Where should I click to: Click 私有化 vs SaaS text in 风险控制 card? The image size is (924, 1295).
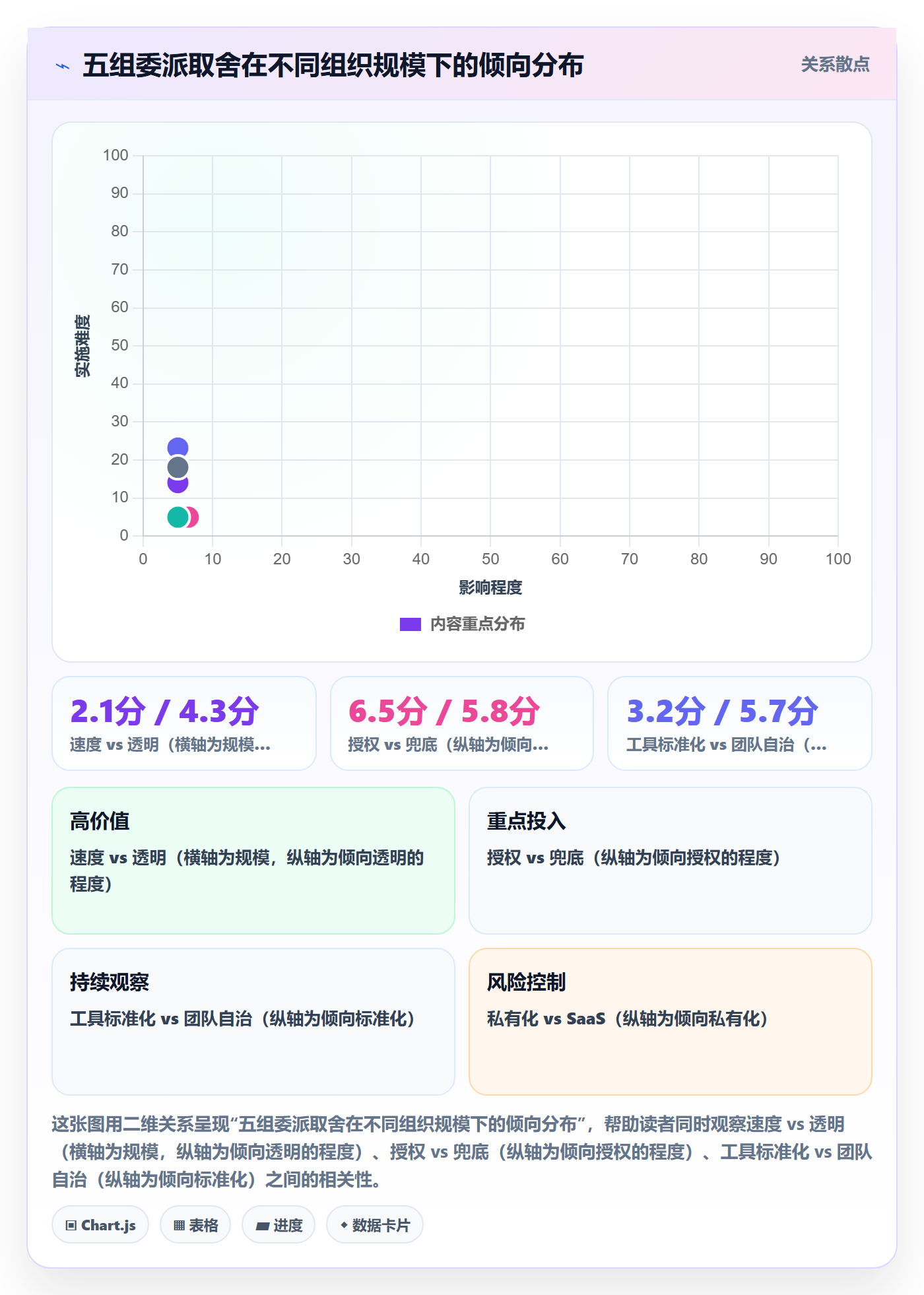[x=628, y=1018]
